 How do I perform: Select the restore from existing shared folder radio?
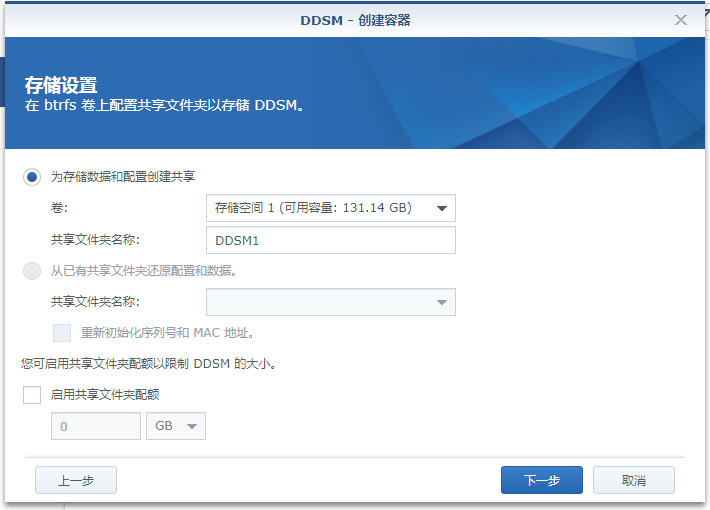[x=33, y=270]
